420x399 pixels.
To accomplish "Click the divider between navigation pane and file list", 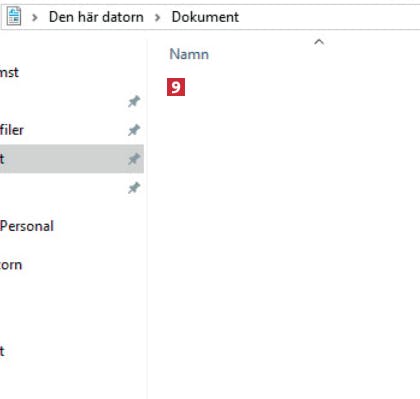I will (147, 217).
